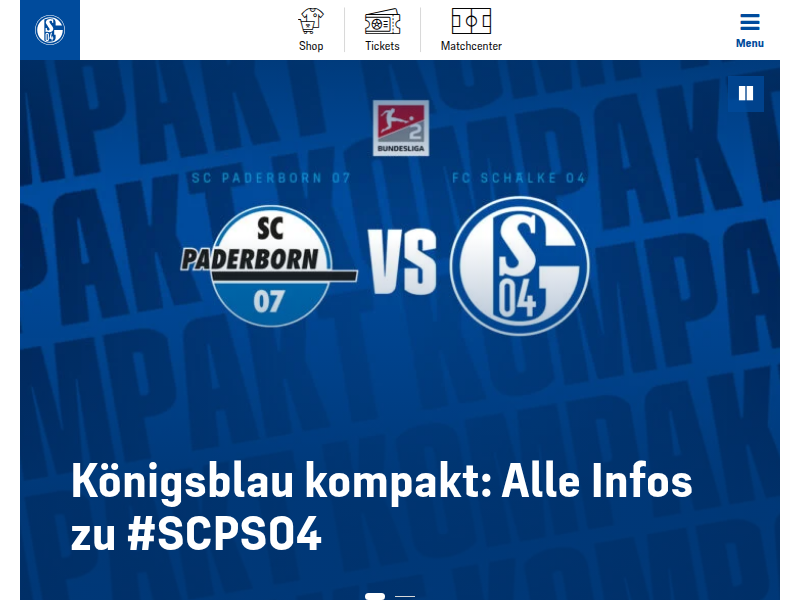Open the Tickets icon
Viewport: 800px width, 600px height.
coord(382,21)
